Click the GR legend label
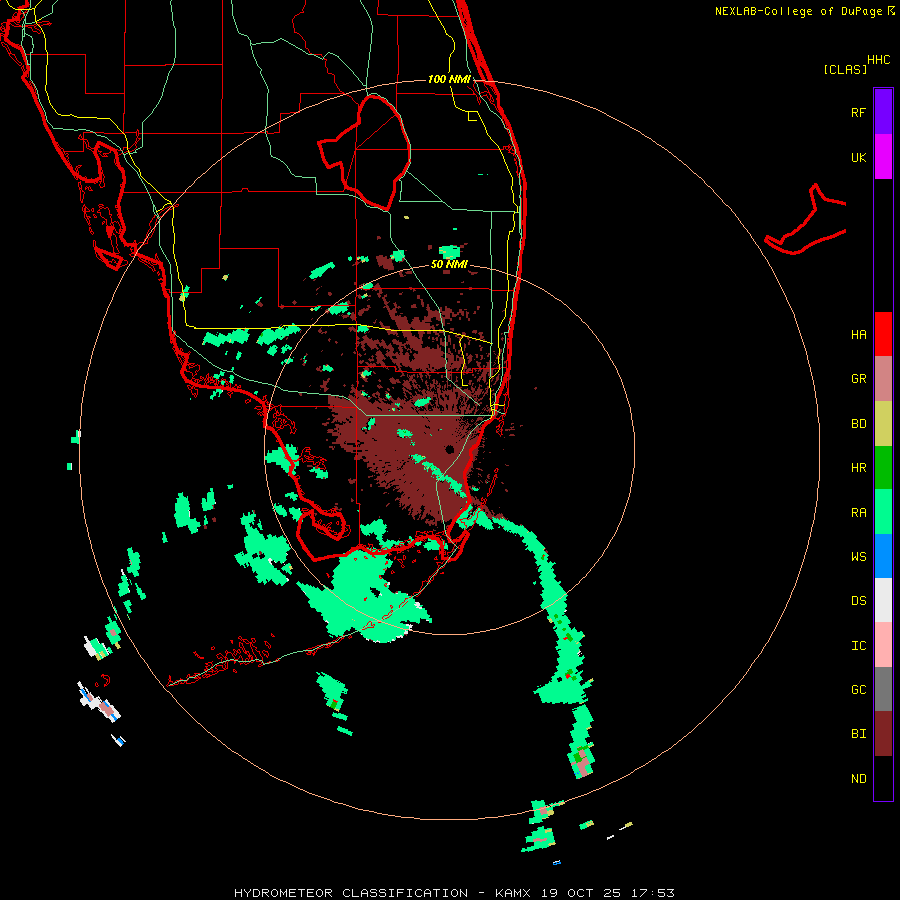The height and width of the screenshot is (900, 900). click(858, 379)
